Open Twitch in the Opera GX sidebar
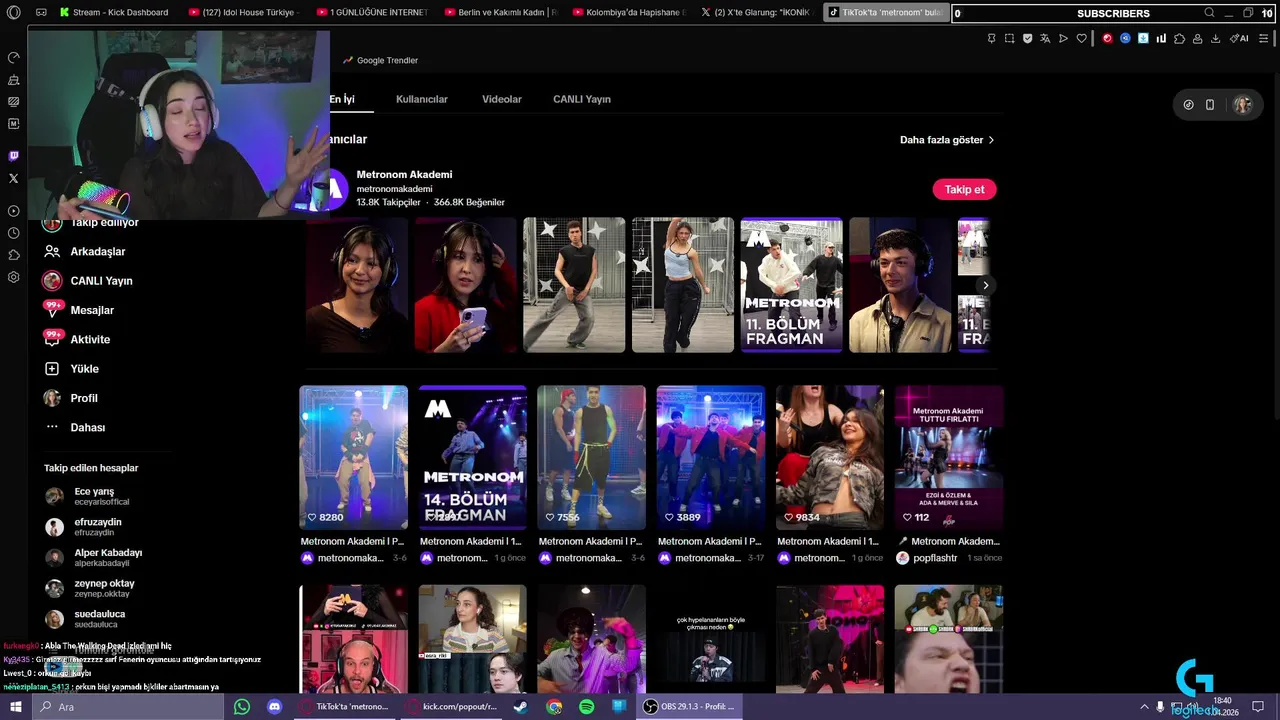Screen dimensions: 1280x720 pos(13,156)
